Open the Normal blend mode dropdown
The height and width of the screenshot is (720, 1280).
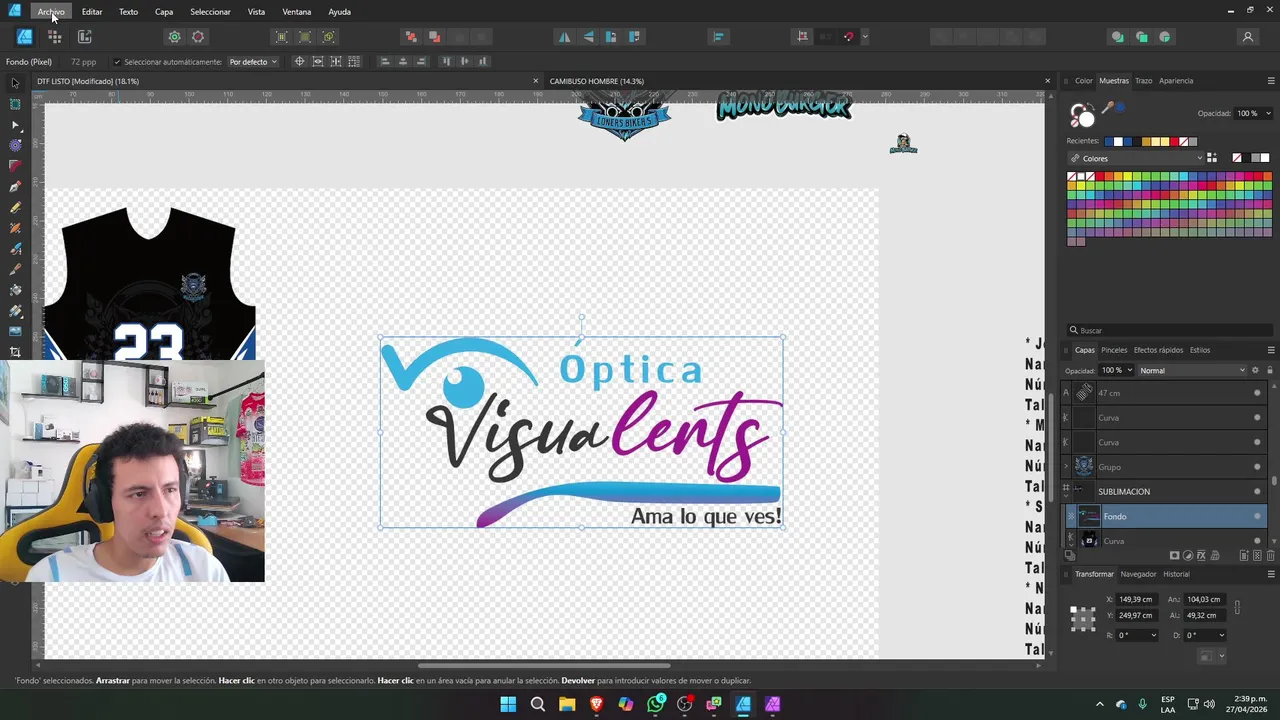point(1193,370)
